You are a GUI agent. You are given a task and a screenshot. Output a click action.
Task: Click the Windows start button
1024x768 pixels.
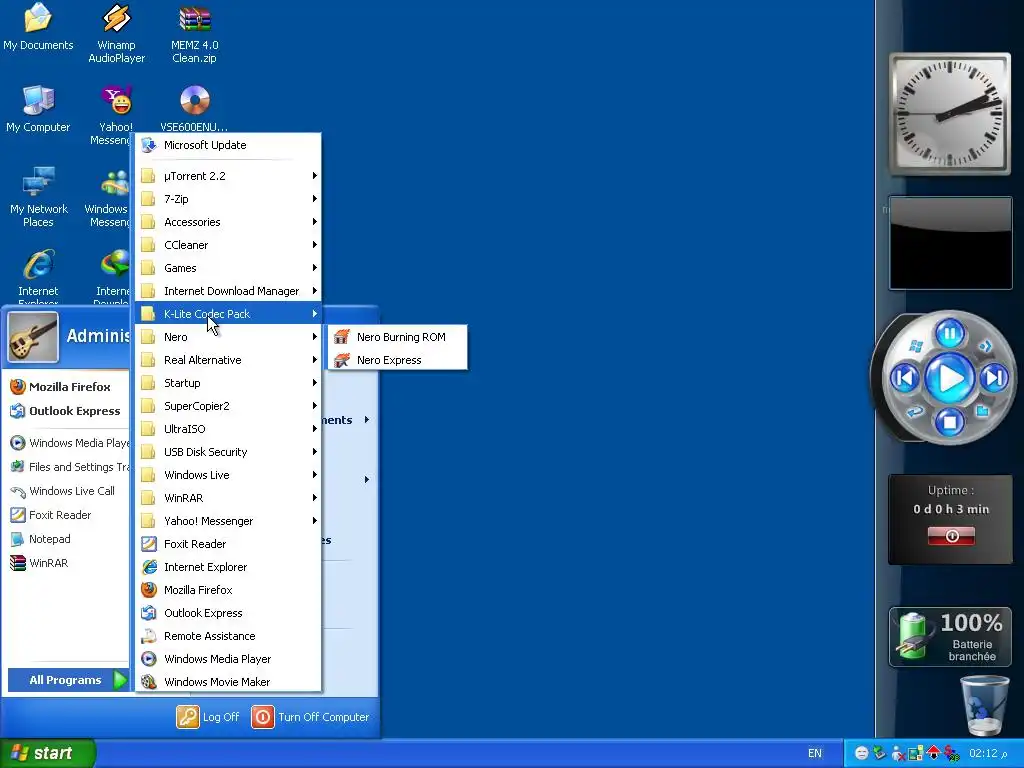47,753
